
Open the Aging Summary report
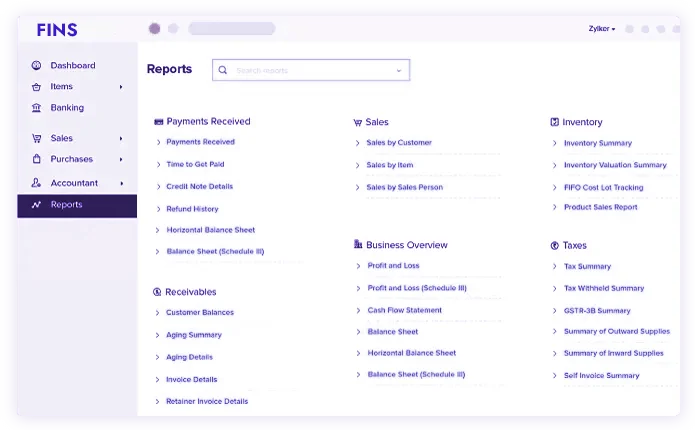193,335
